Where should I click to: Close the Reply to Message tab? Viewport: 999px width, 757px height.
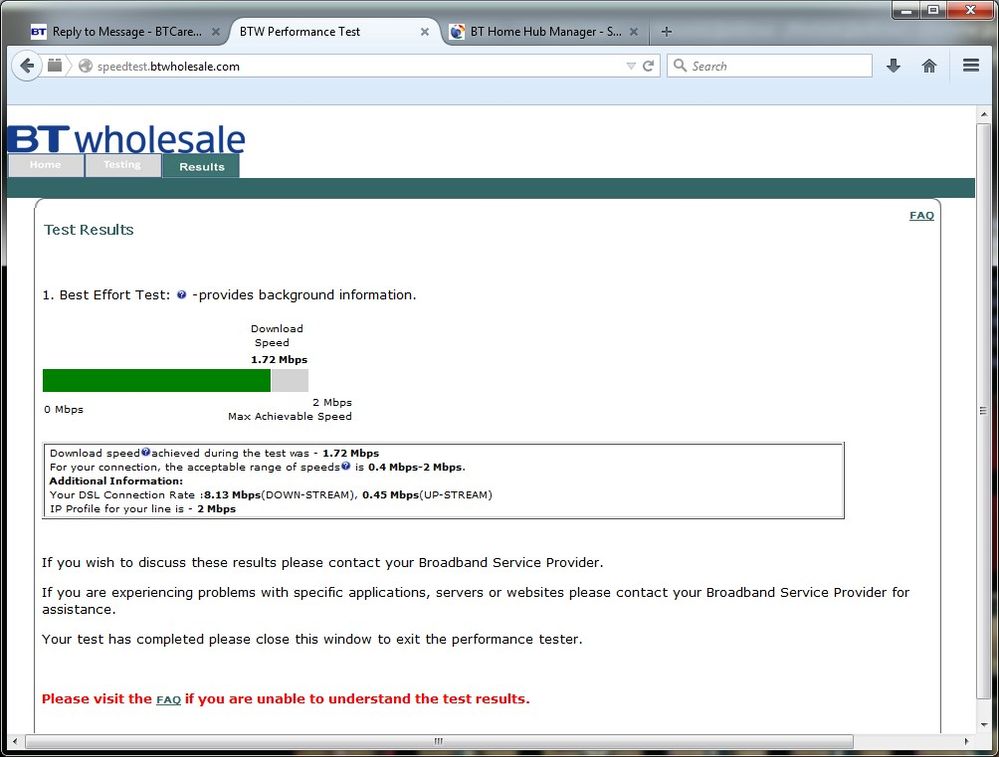[x=216, y=31]
